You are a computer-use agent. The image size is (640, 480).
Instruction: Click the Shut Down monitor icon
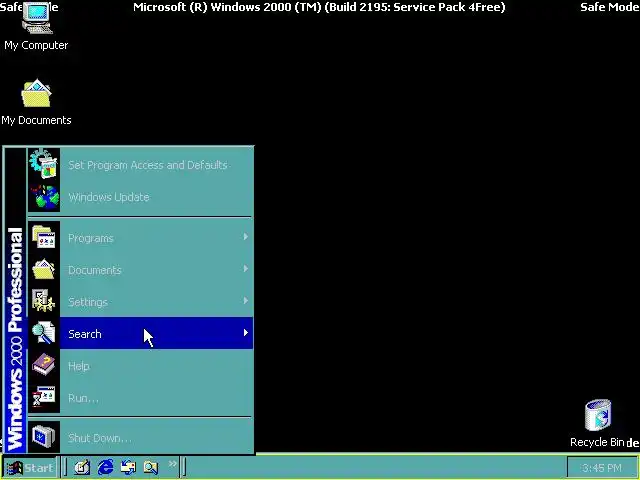coord(44,437)
